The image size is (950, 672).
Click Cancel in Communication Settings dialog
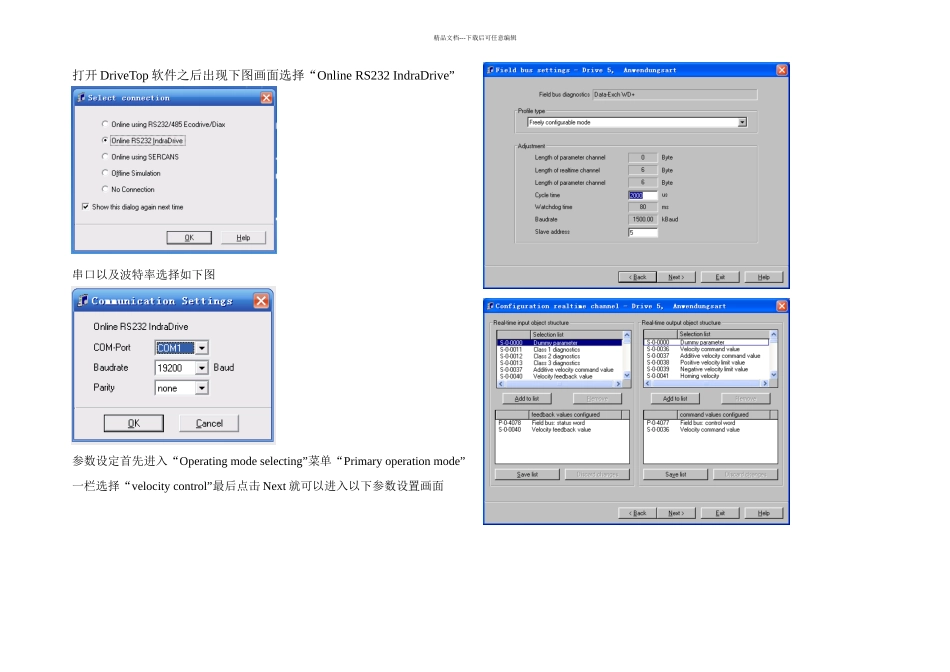209,423
